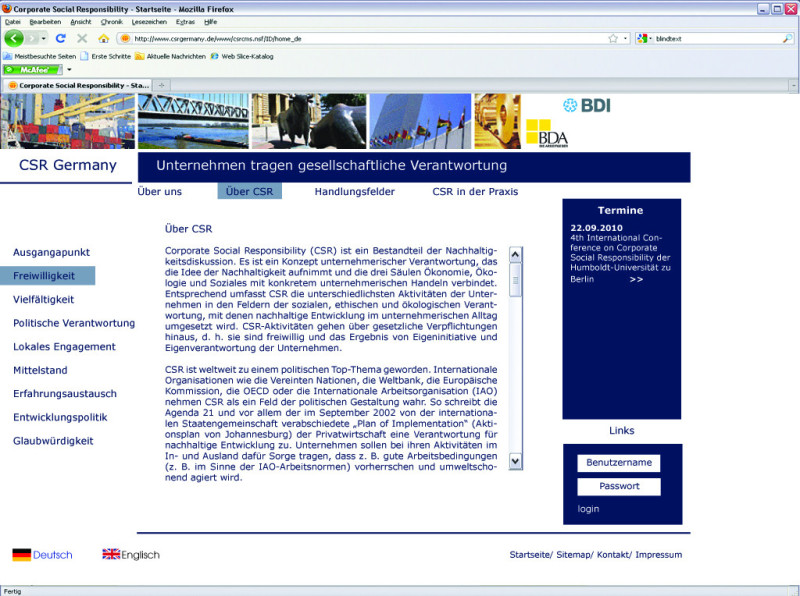Bookmark this page with the star icon
800x596 pixels.
click(x=612, y=38)
